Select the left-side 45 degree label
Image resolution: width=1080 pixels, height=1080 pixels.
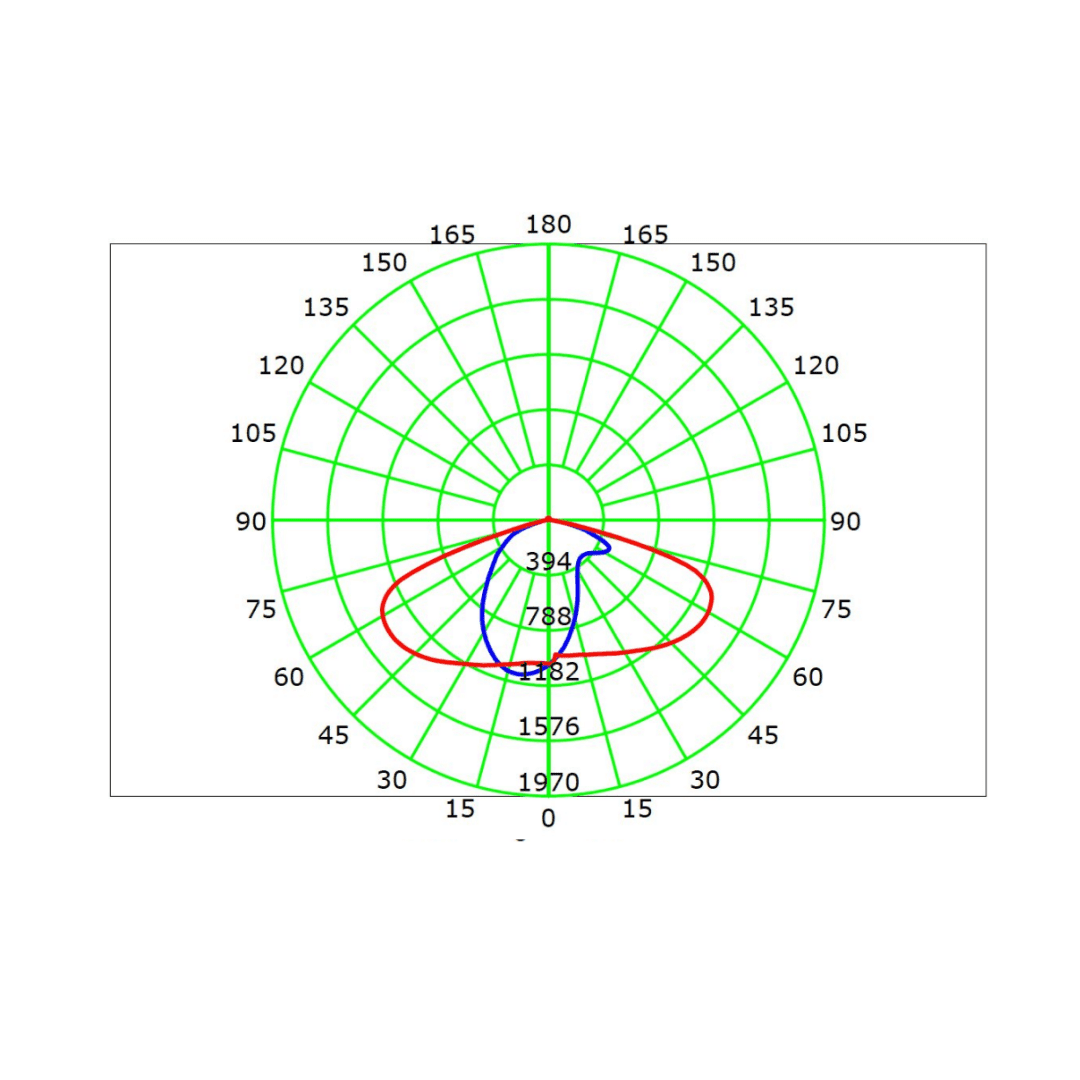coord(334,736)
